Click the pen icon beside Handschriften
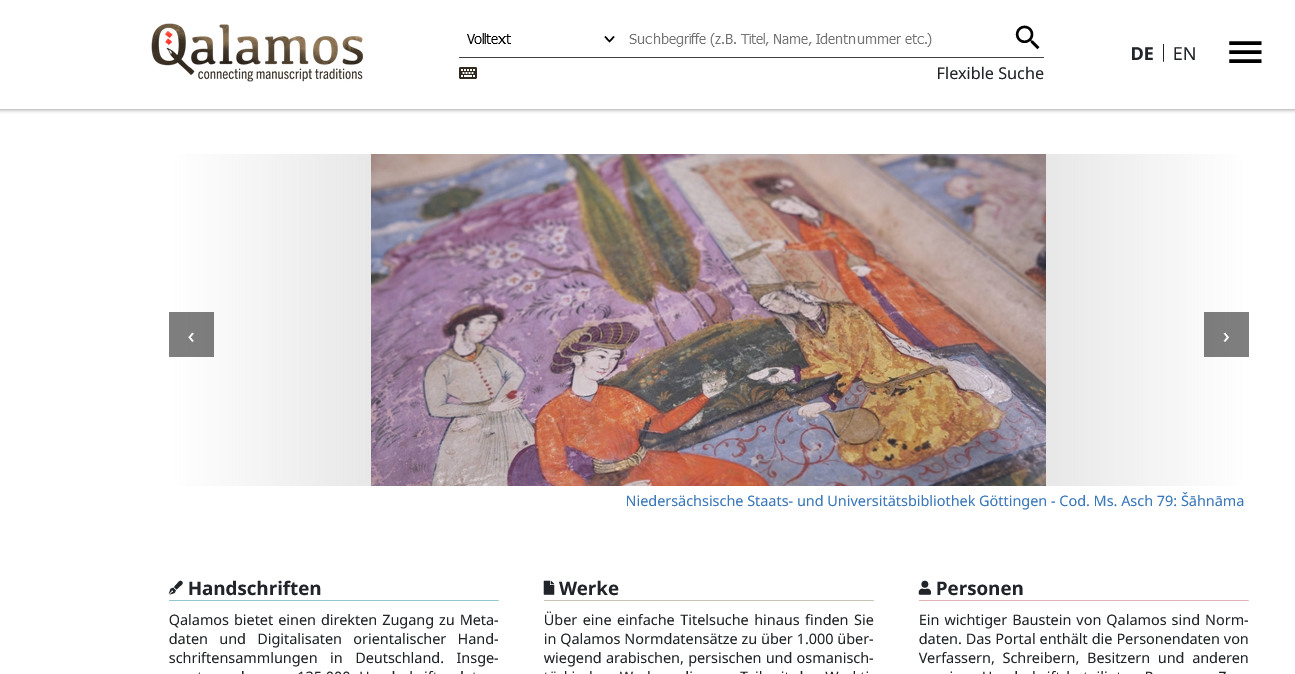1295x674 pixels. [x=176, y=588]
